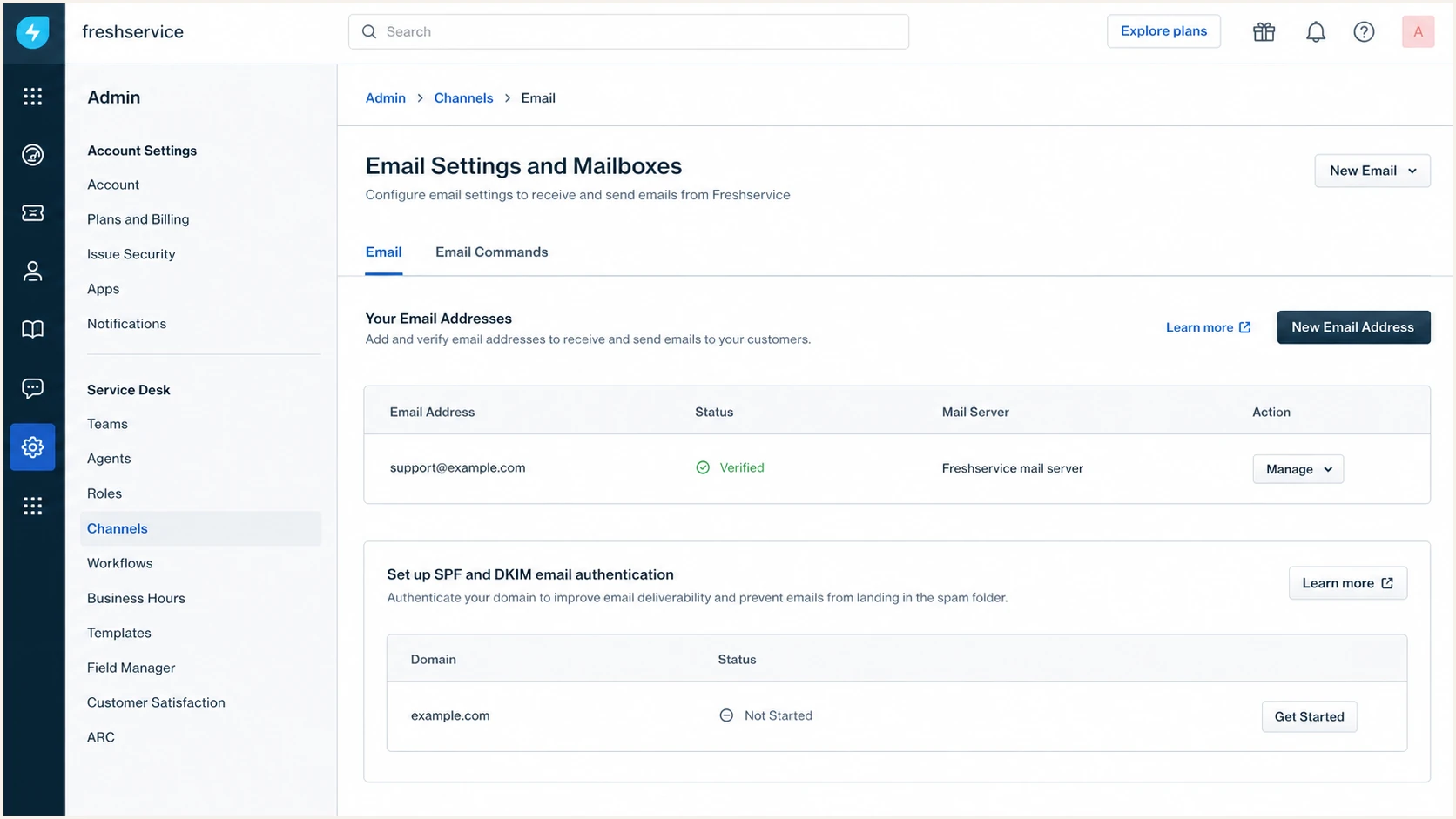Open the dashboard gauge icon in sidebar
Viewport: 1456px width, 819px height.
[x=32, y=155]
